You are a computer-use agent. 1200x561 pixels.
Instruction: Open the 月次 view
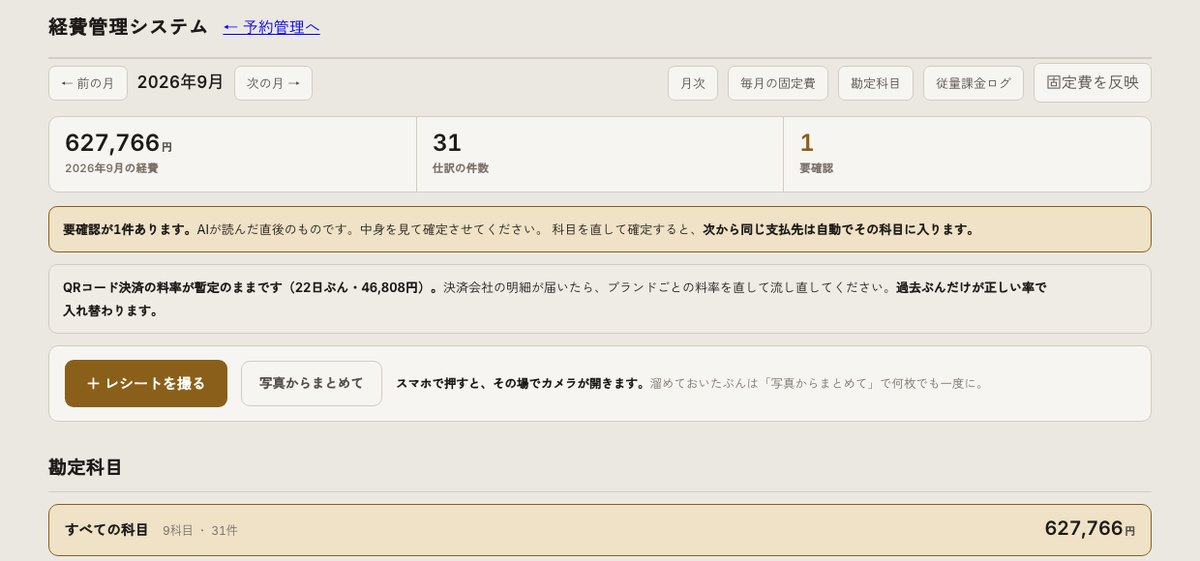[x=693, y=83]
